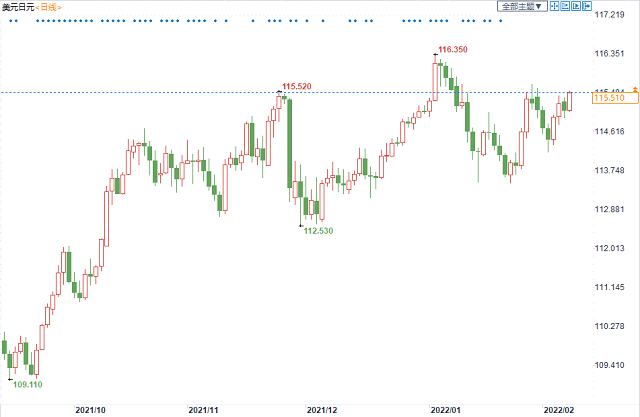Click the 117.219 value on price axis
The width and height of the screenshot is (640, 417).
610,15
